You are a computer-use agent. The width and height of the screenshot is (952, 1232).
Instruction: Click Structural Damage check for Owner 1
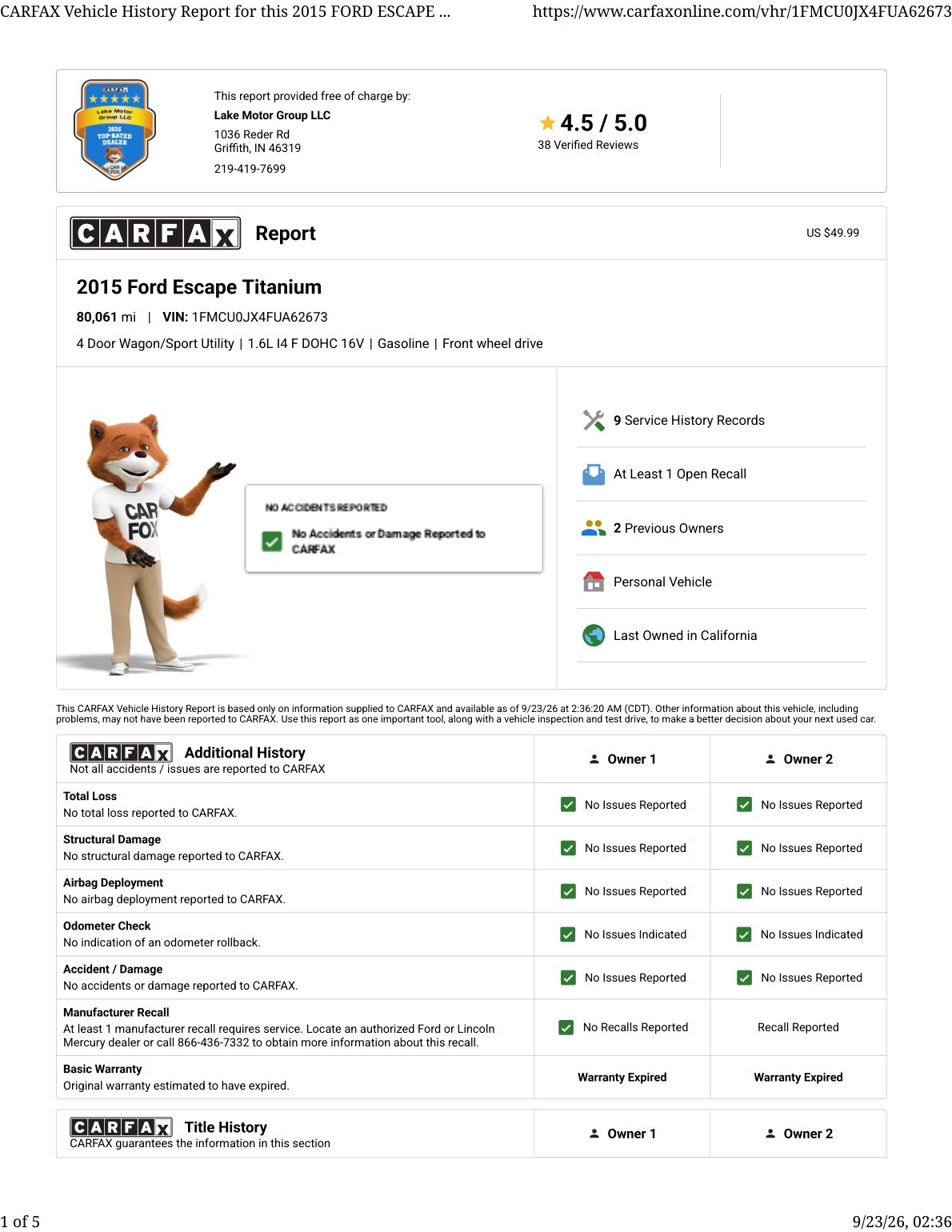pos(568,848)
